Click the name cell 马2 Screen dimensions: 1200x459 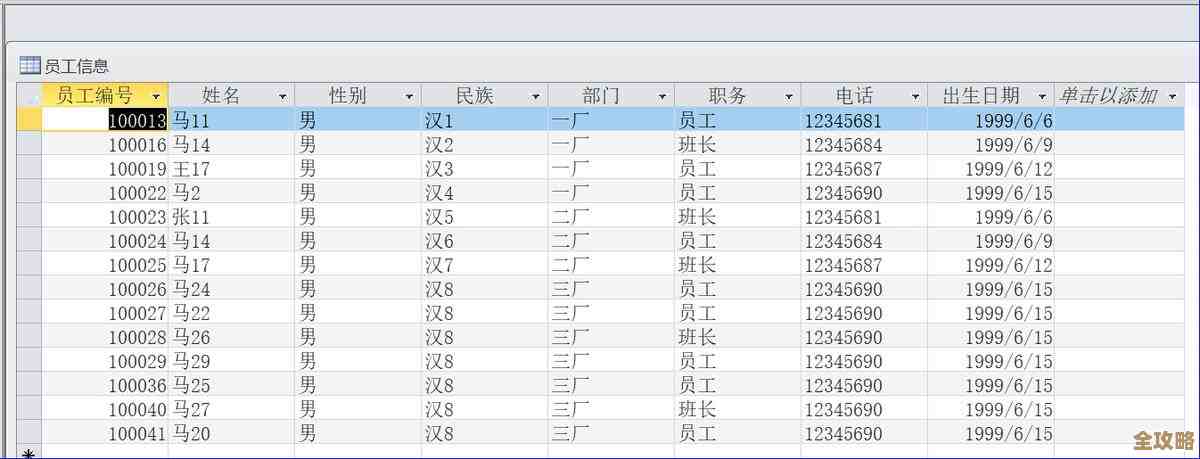point(231,192)
